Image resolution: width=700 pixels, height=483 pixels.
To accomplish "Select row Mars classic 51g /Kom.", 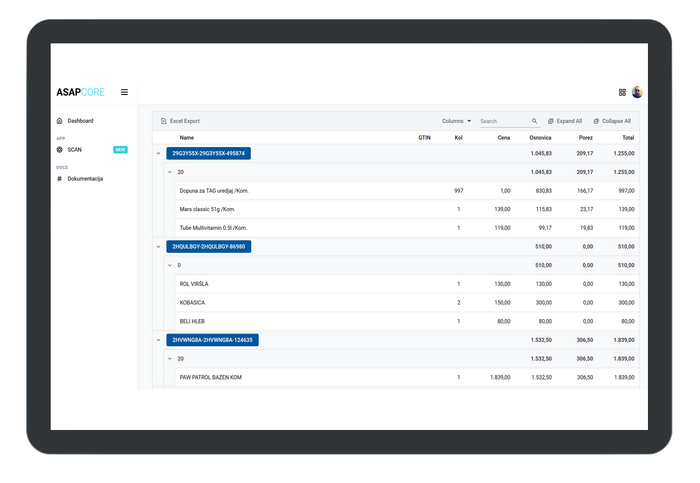I will coord(406,209).
